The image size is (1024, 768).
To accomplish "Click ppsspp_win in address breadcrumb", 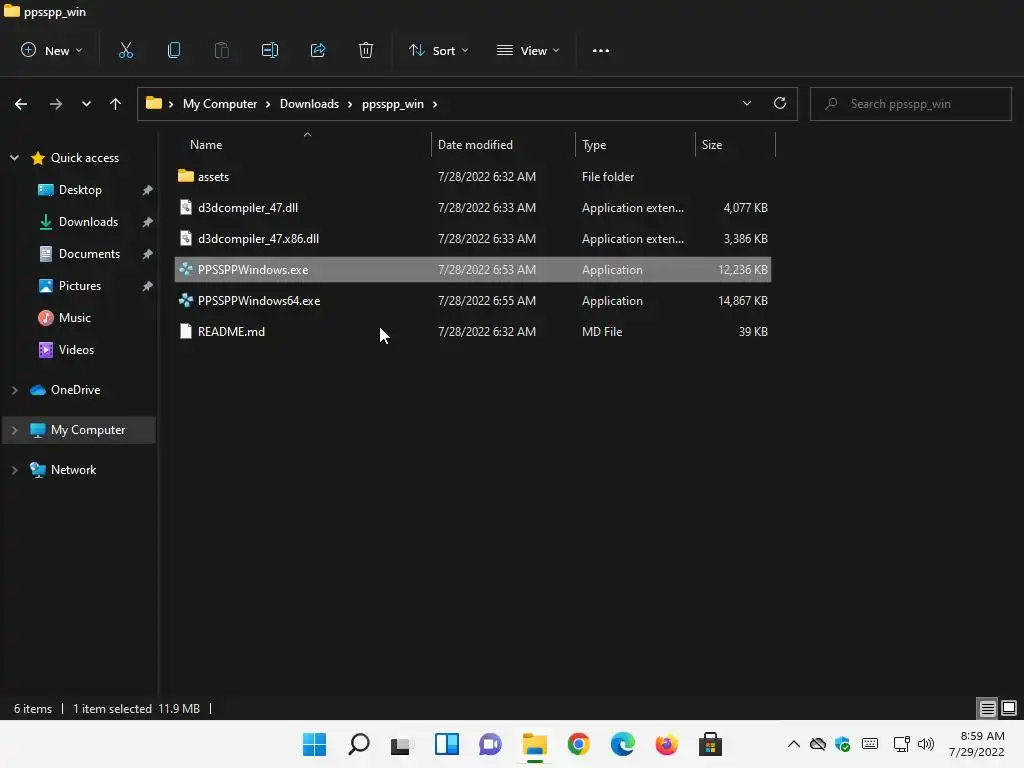I will point(392,104).
